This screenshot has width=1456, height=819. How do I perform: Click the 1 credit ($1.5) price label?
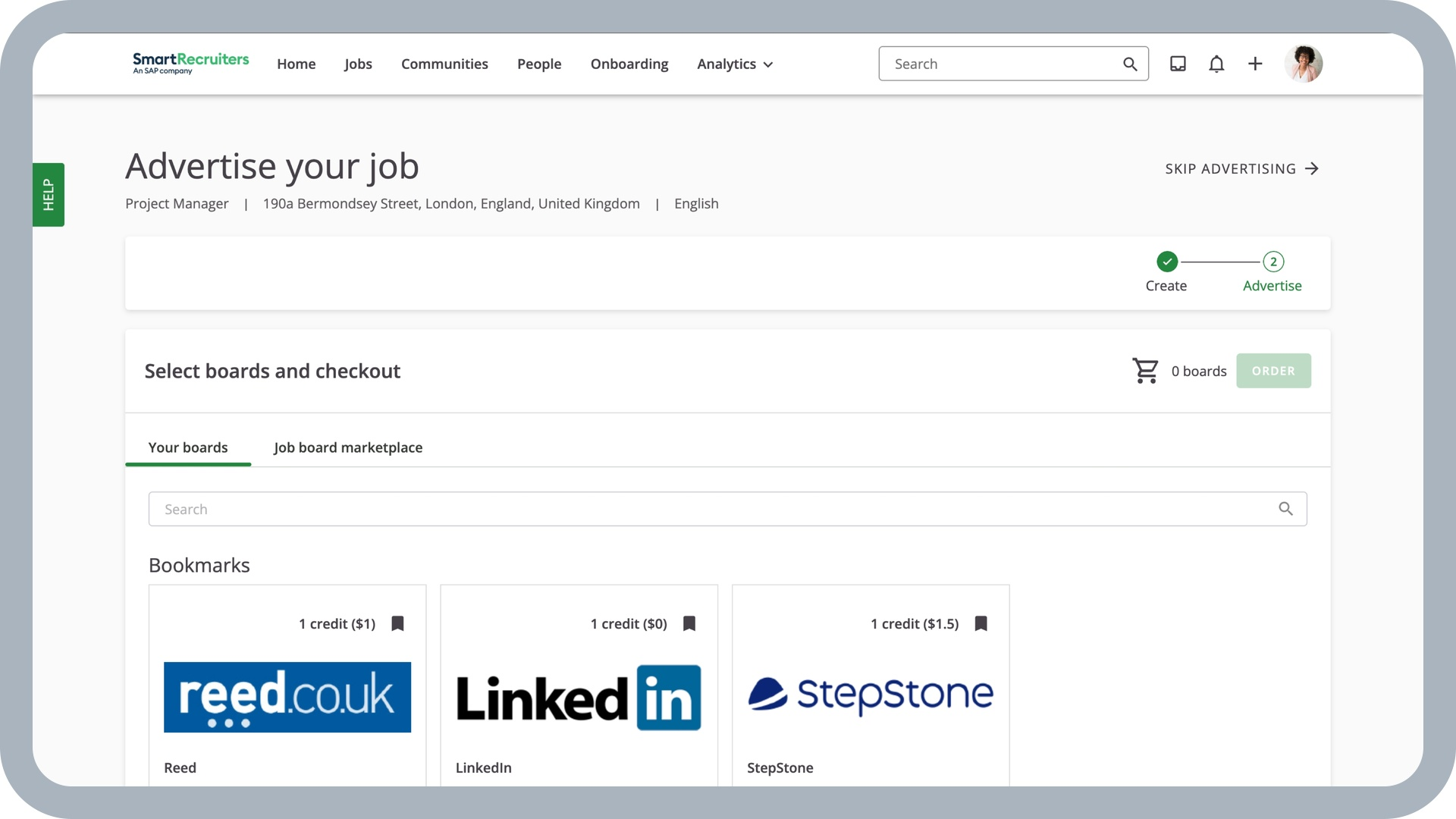pyautogui.click(x=915, y=623)
